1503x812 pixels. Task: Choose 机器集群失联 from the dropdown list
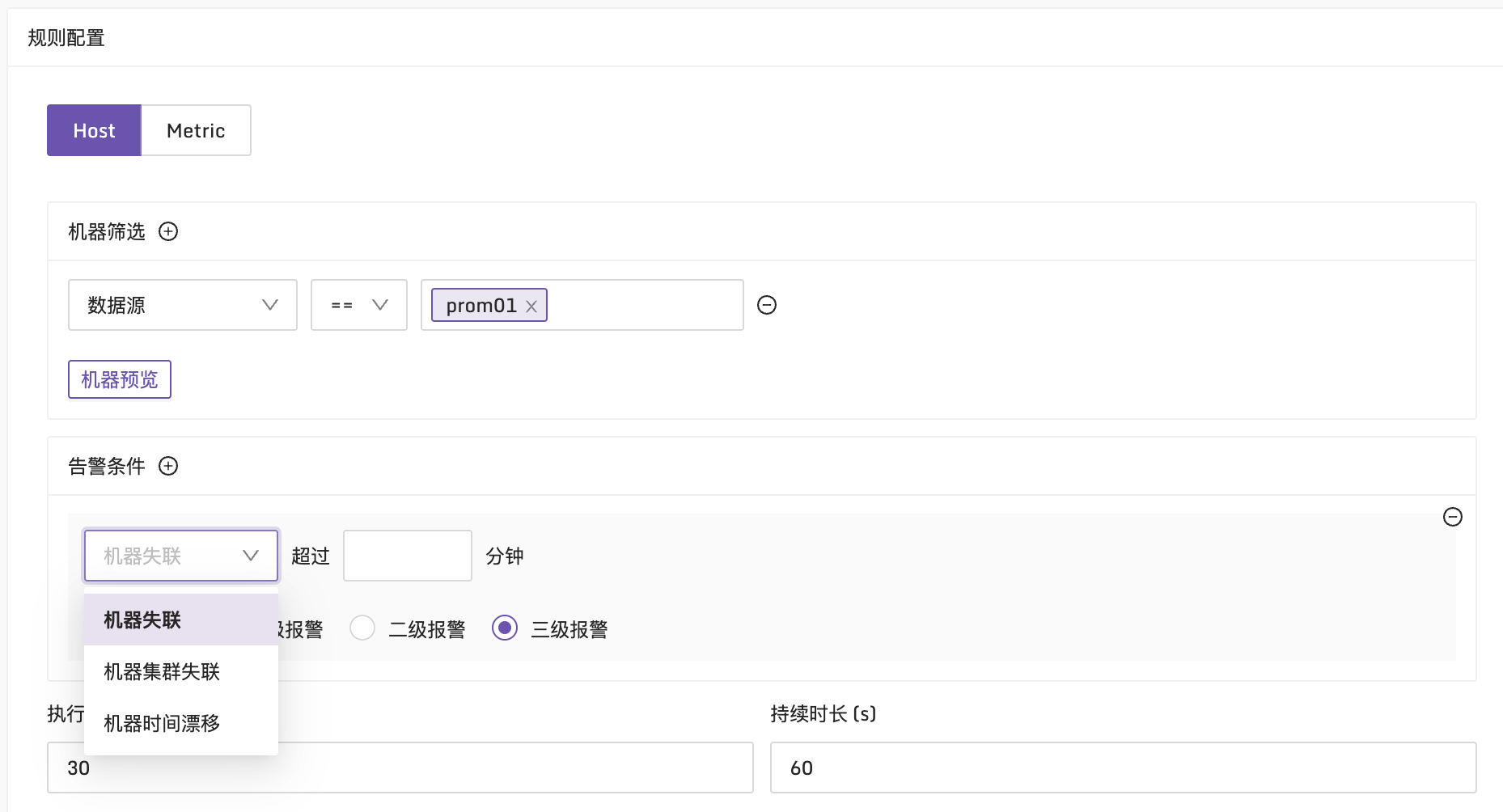pos(181,671)
